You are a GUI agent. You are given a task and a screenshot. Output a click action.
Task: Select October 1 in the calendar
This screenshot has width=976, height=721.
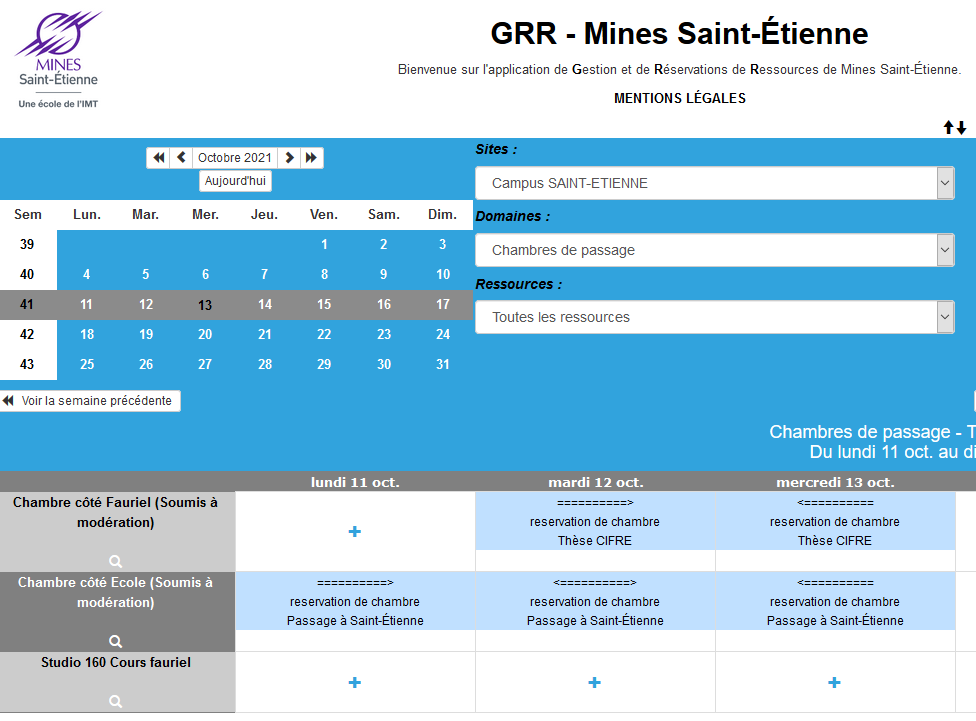point(324,244)
